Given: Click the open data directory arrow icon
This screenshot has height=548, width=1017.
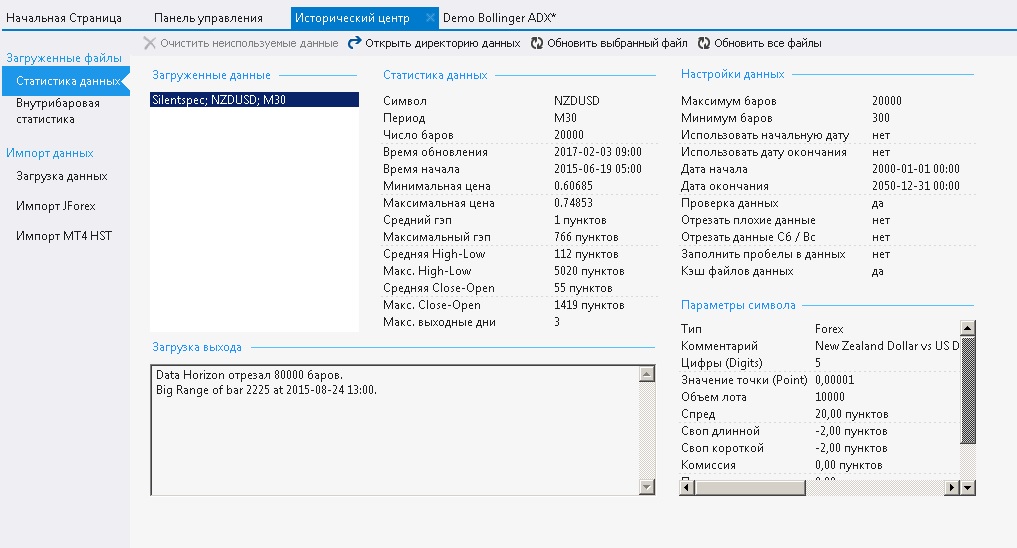Looking at the screenshot, I should [x=354, y=43].
